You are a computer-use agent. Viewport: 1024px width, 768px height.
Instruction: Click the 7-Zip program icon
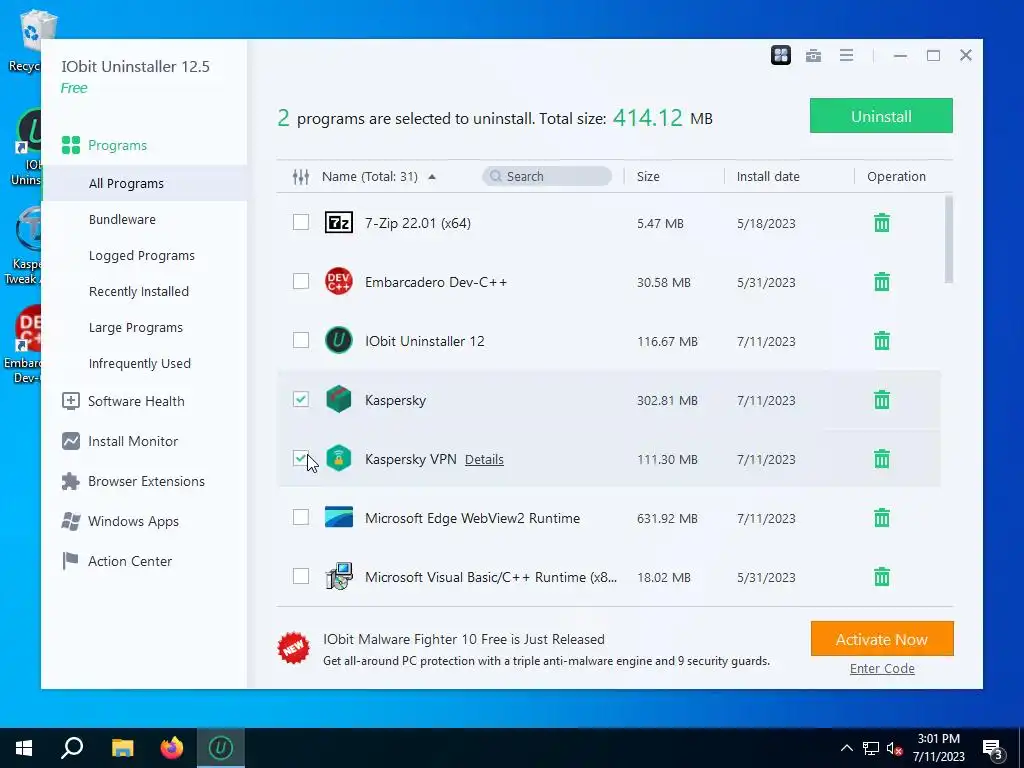coord(338,223)
